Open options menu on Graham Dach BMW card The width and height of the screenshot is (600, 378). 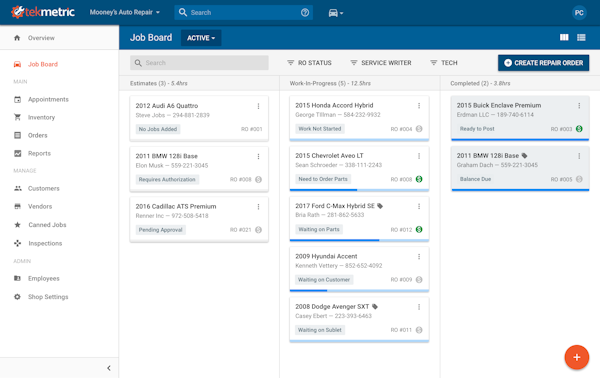pos(579,156)
